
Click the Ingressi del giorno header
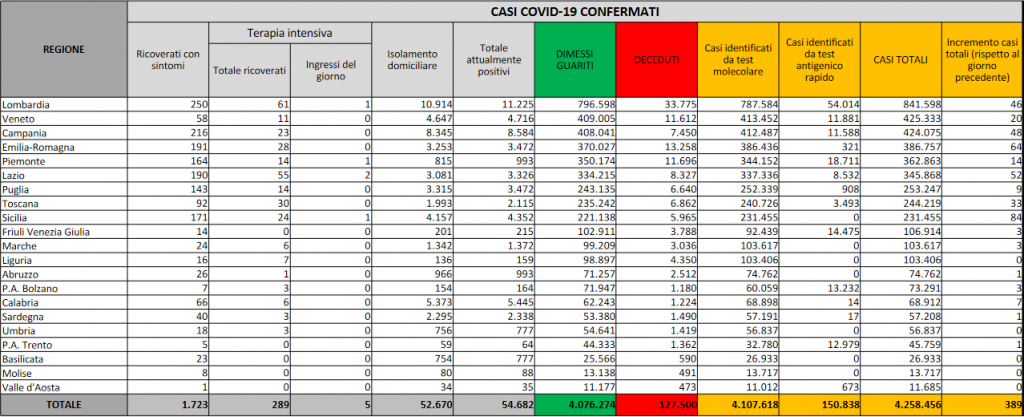click(330, 69)
